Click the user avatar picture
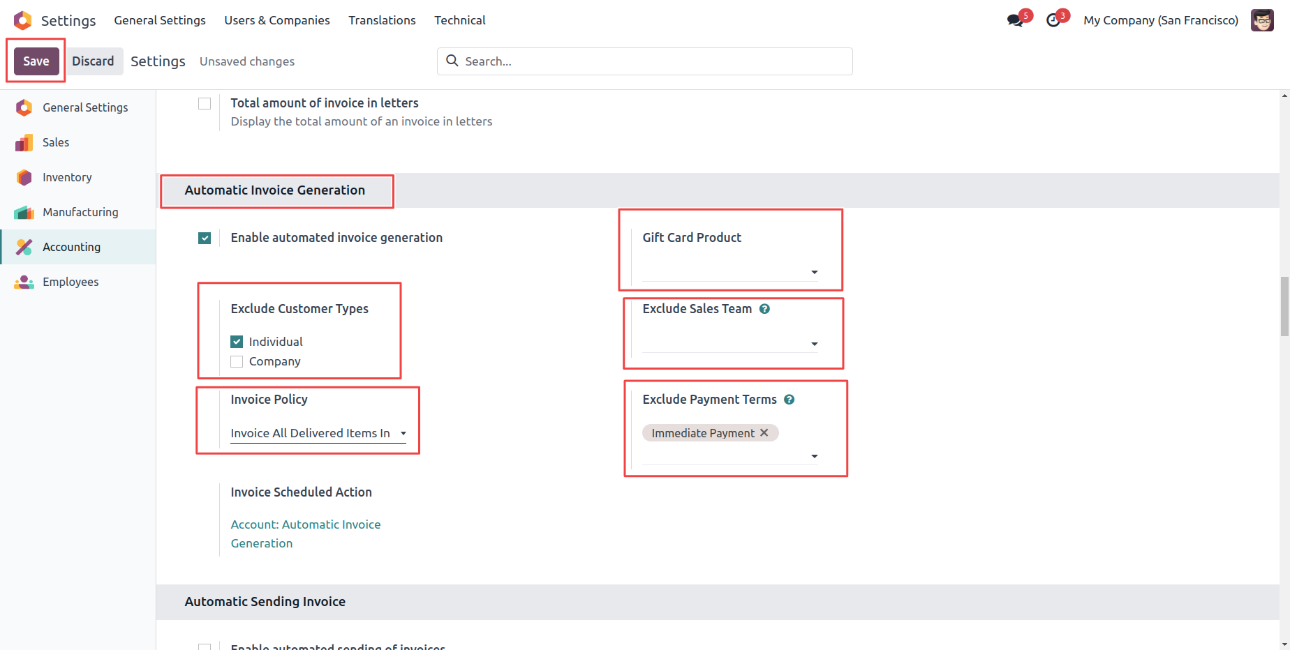 pos(1262,20)
